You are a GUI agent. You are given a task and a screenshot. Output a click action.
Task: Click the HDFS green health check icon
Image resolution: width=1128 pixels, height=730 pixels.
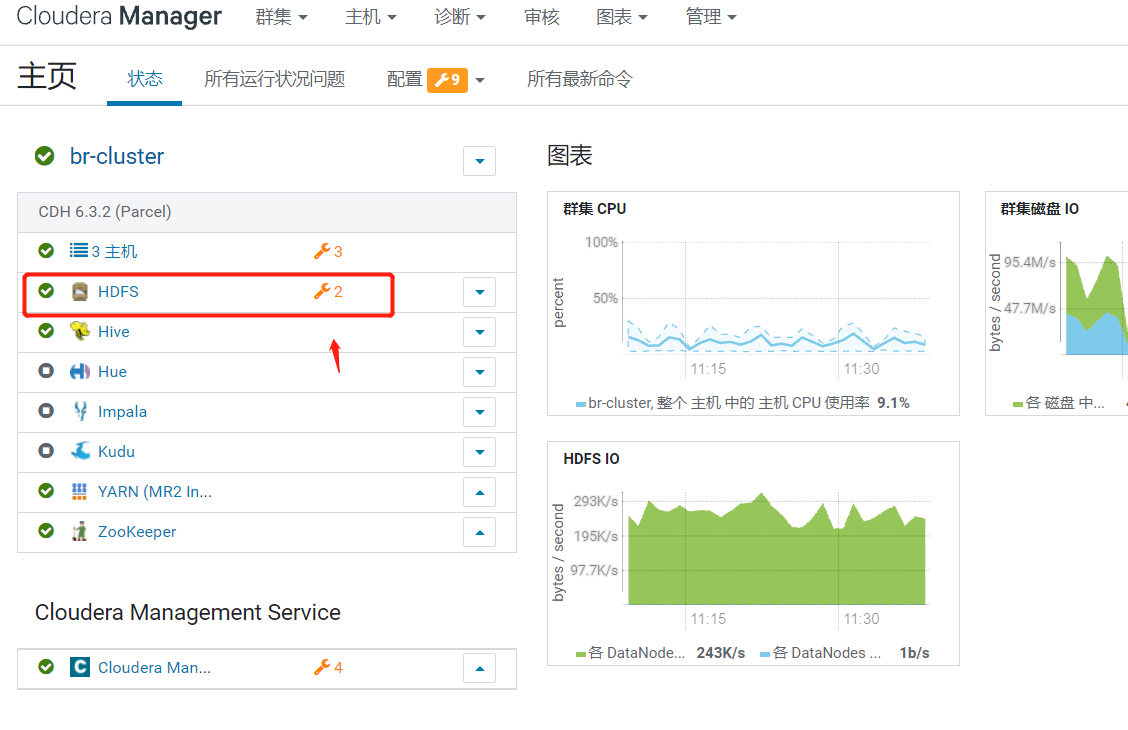point(46,291)
